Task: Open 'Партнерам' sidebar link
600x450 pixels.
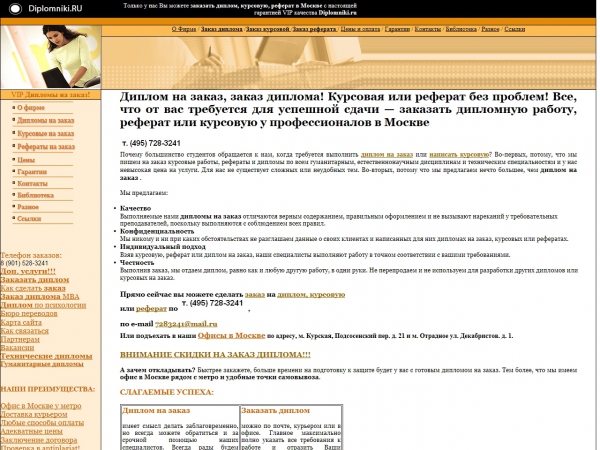Action: coord(20,339)
